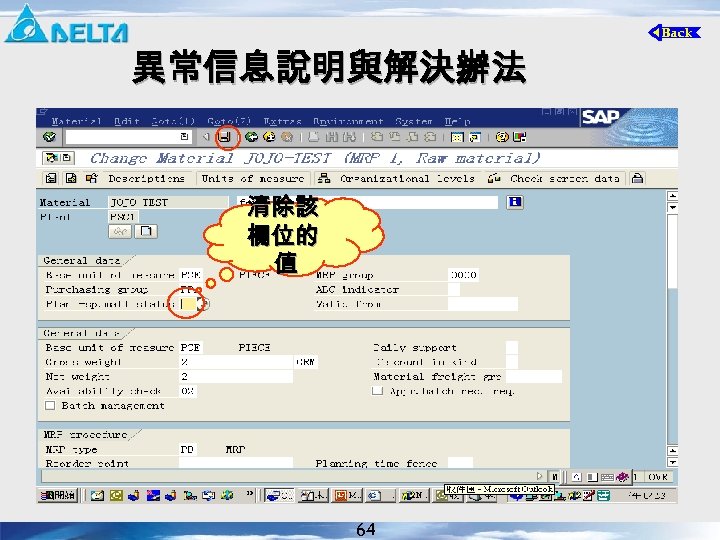Screen dimensions: 720x540
Task: Click the Save diskette icon
Action: (x=225, y=137)
